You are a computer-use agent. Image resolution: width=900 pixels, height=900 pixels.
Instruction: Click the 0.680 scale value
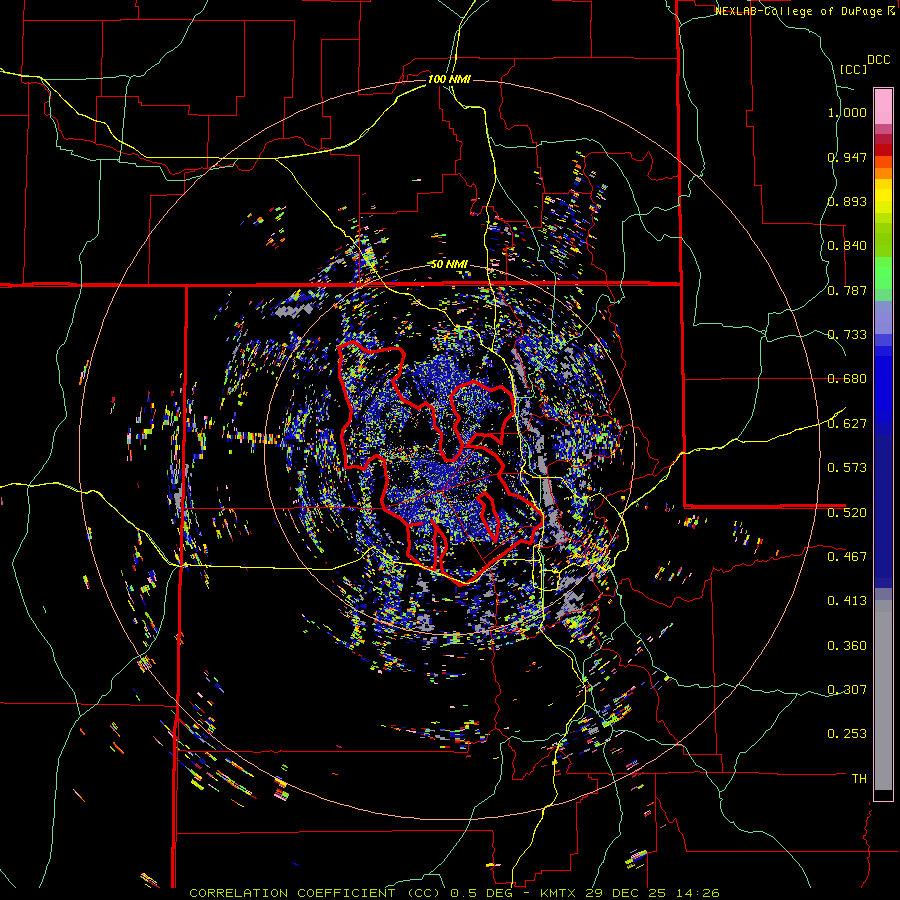(847, 379)
